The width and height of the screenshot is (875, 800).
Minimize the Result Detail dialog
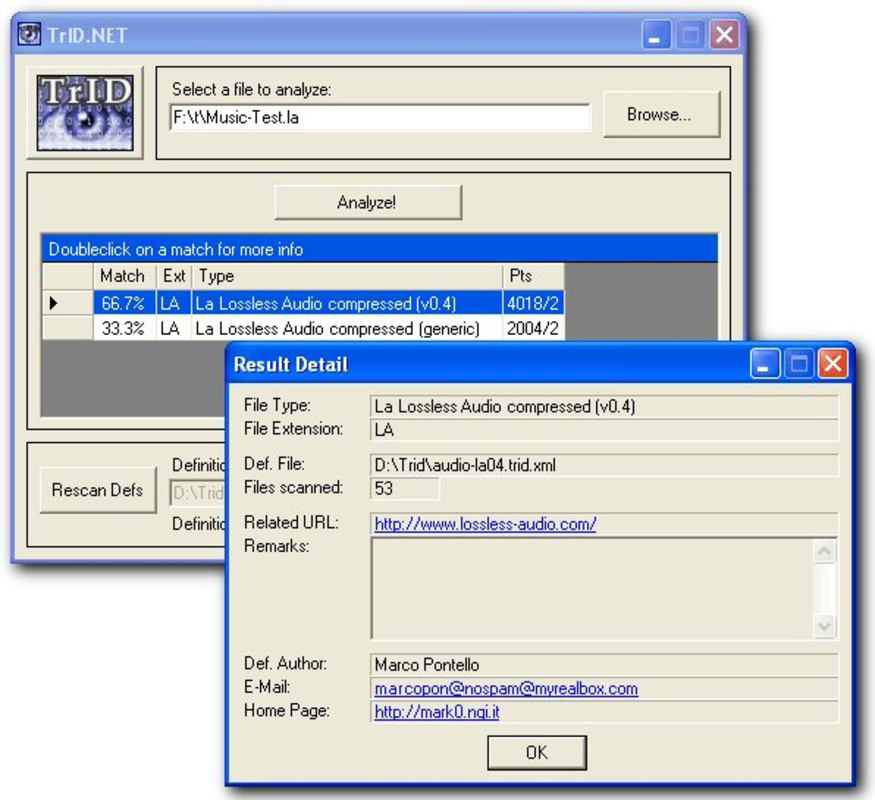765,364
